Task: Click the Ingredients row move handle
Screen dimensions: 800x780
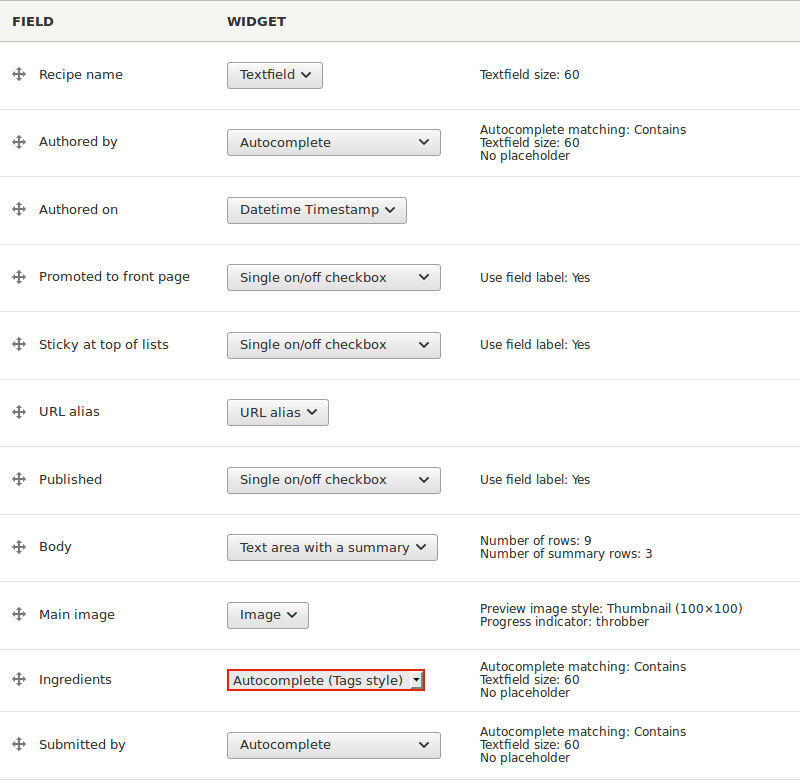Action: point(19,680)
